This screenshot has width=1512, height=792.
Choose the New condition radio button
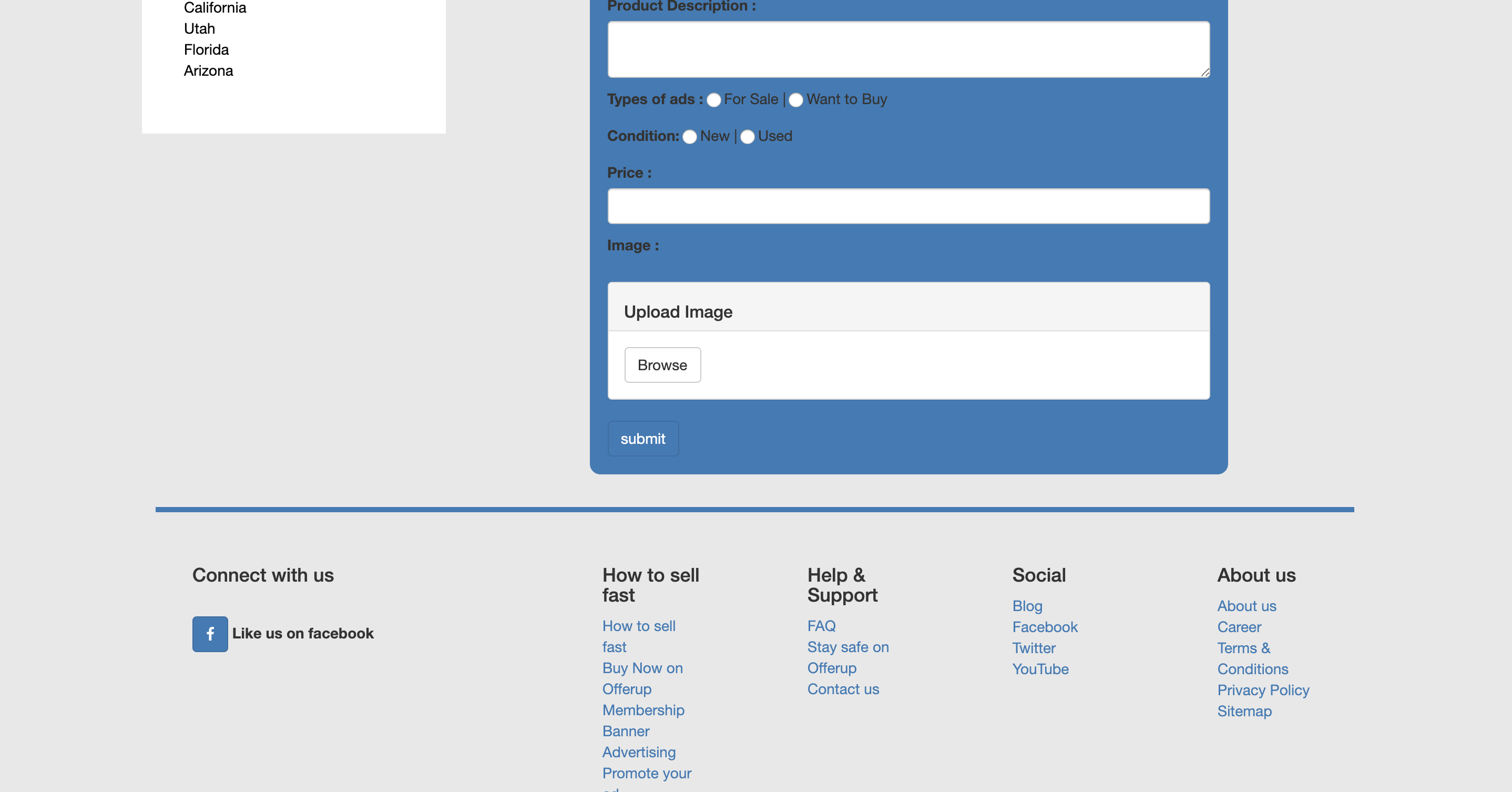(689, 137)
